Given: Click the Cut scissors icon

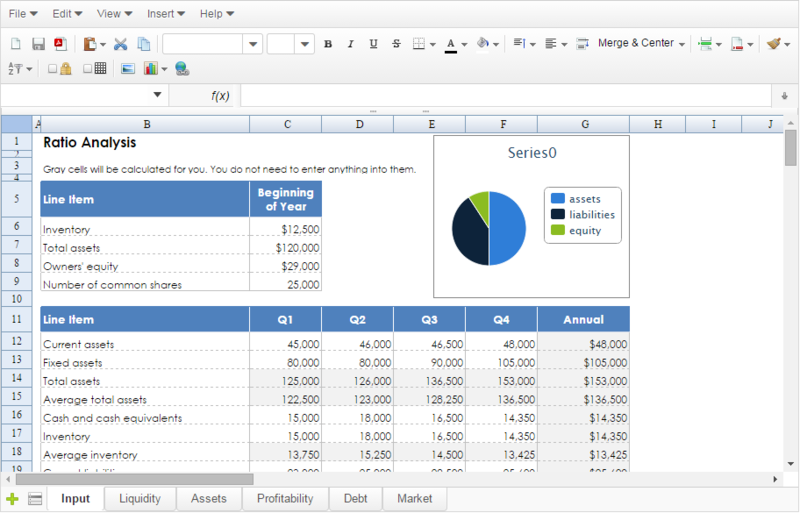Looking at the screenshot, I should pos(121,44).
